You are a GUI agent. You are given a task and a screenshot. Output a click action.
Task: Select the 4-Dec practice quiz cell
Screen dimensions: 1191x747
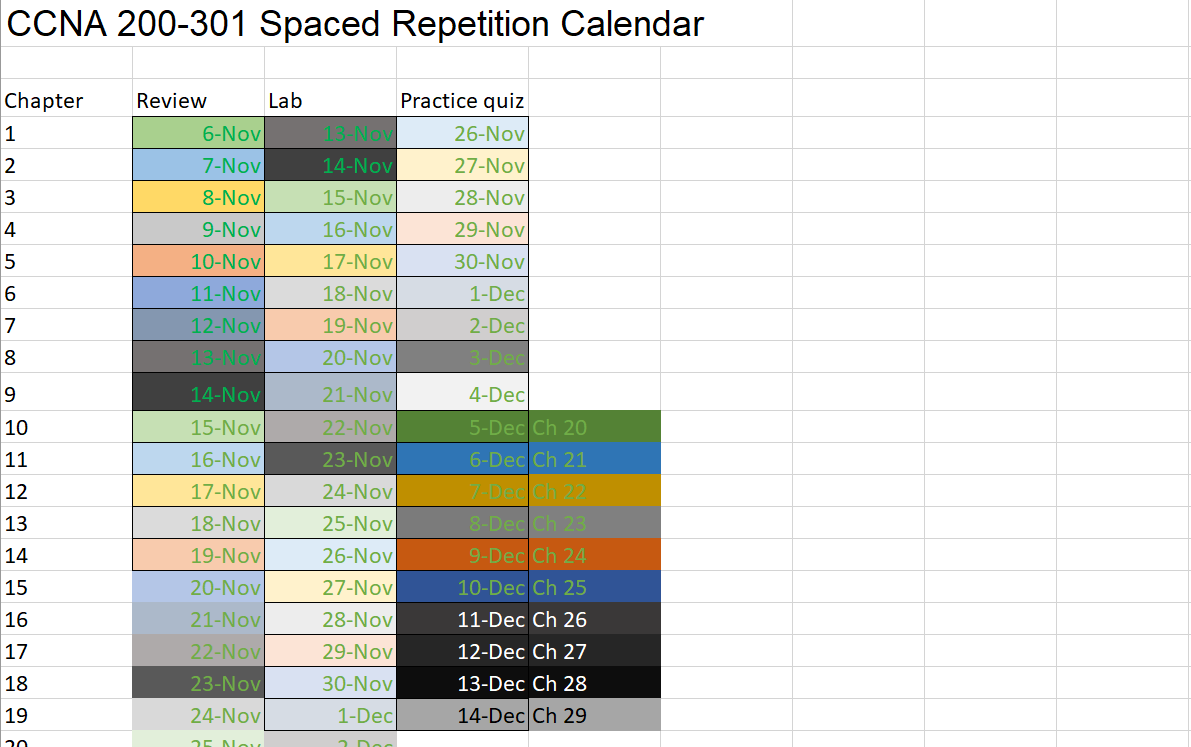coord(462,393)
